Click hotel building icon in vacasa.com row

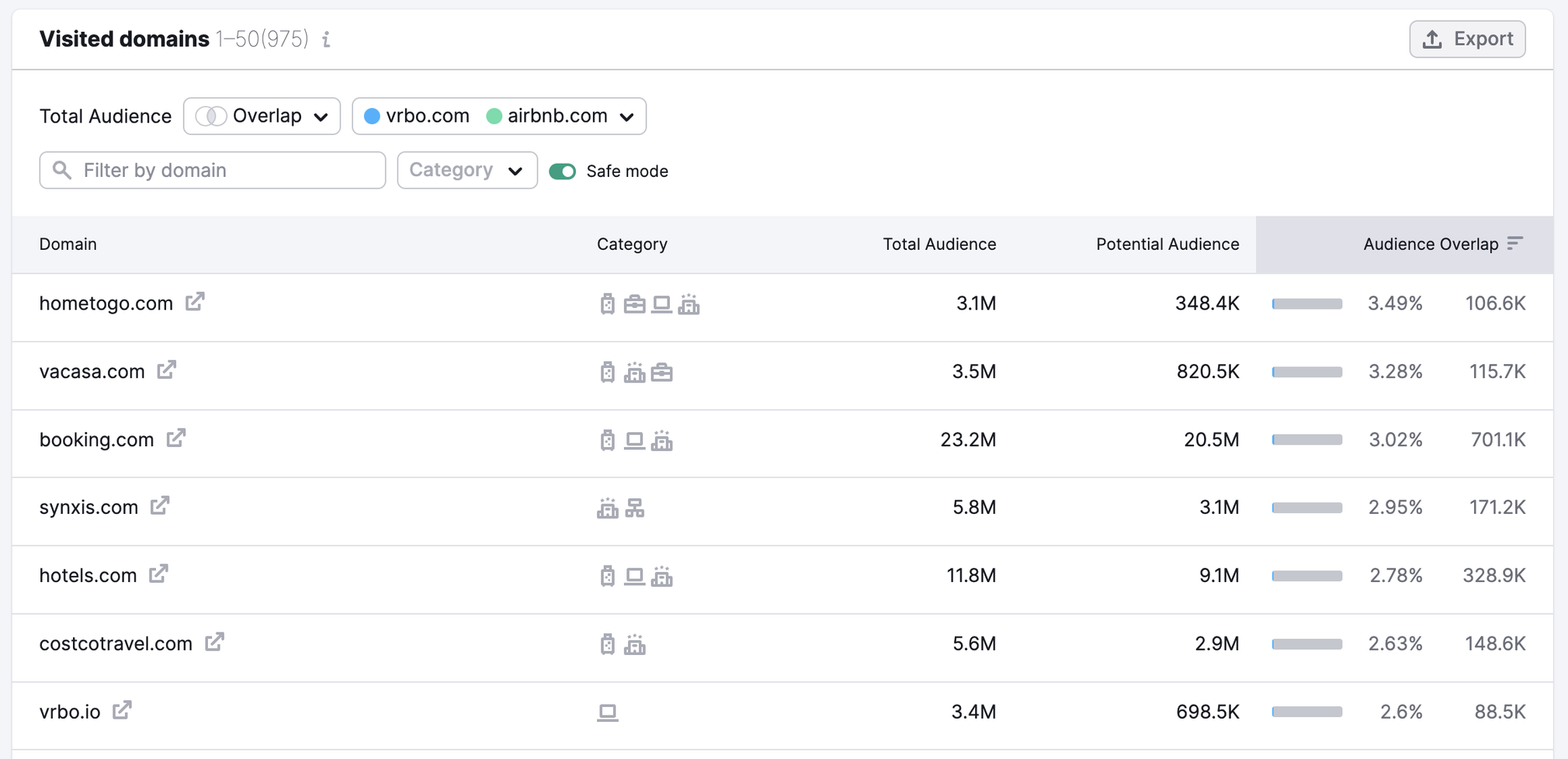pyautogui.click(x=635, y=373)
